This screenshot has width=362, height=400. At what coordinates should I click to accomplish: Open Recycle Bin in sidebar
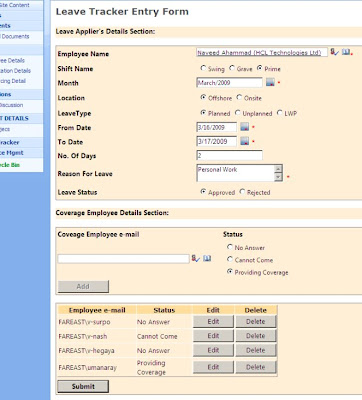click(x=10, y=165)
